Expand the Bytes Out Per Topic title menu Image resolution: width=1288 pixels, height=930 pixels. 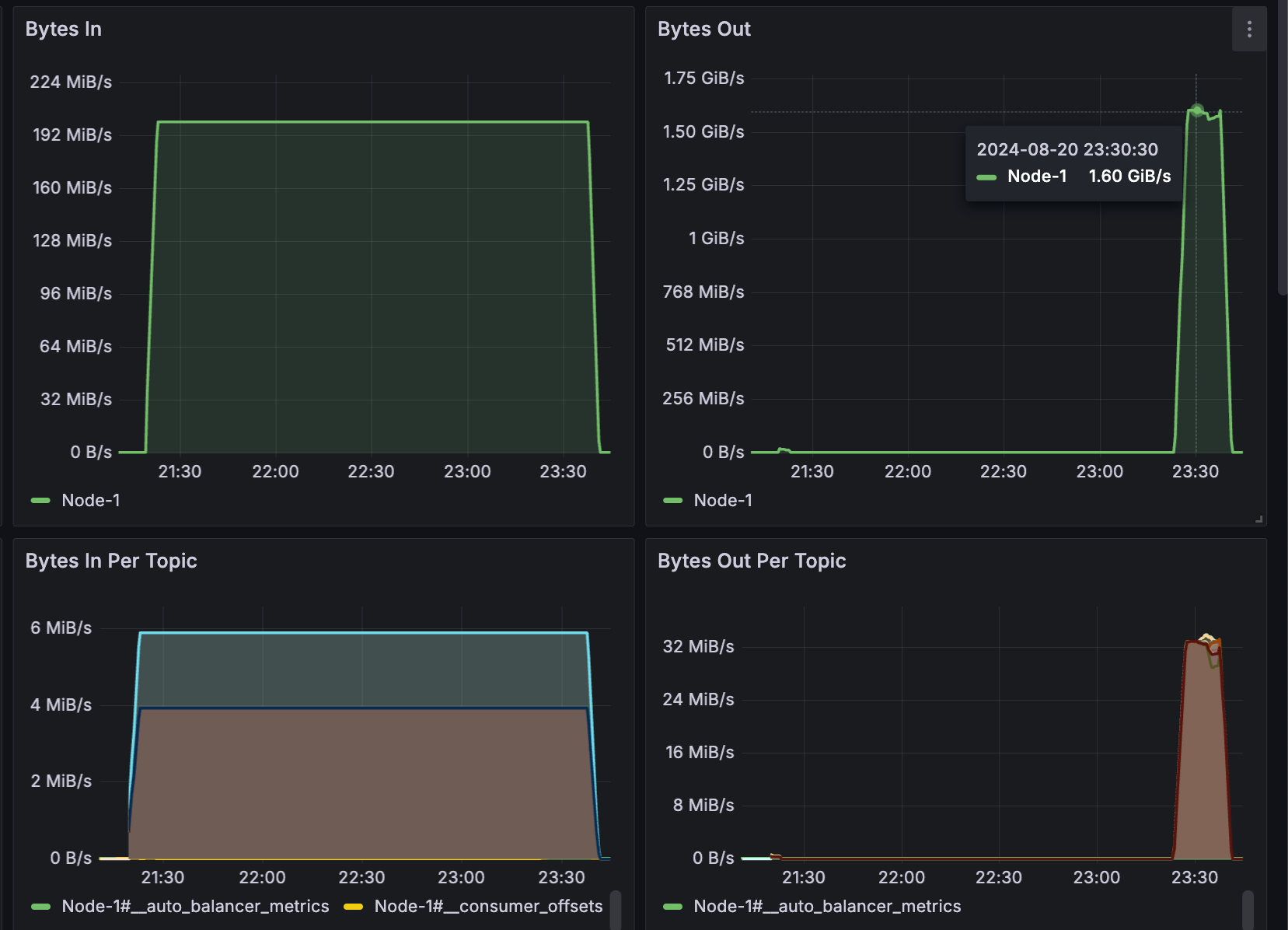pos(752,561)
